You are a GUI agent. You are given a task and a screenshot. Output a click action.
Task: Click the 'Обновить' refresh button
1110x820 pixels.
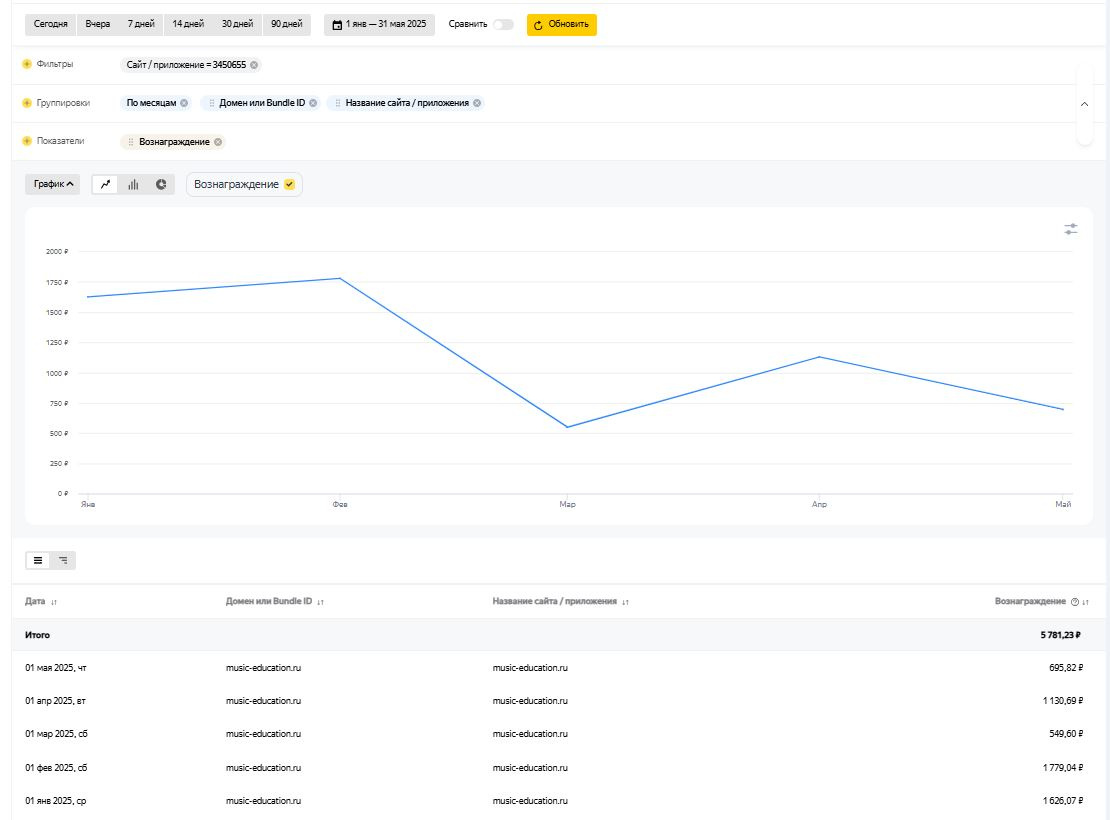[x=561, y=25]
